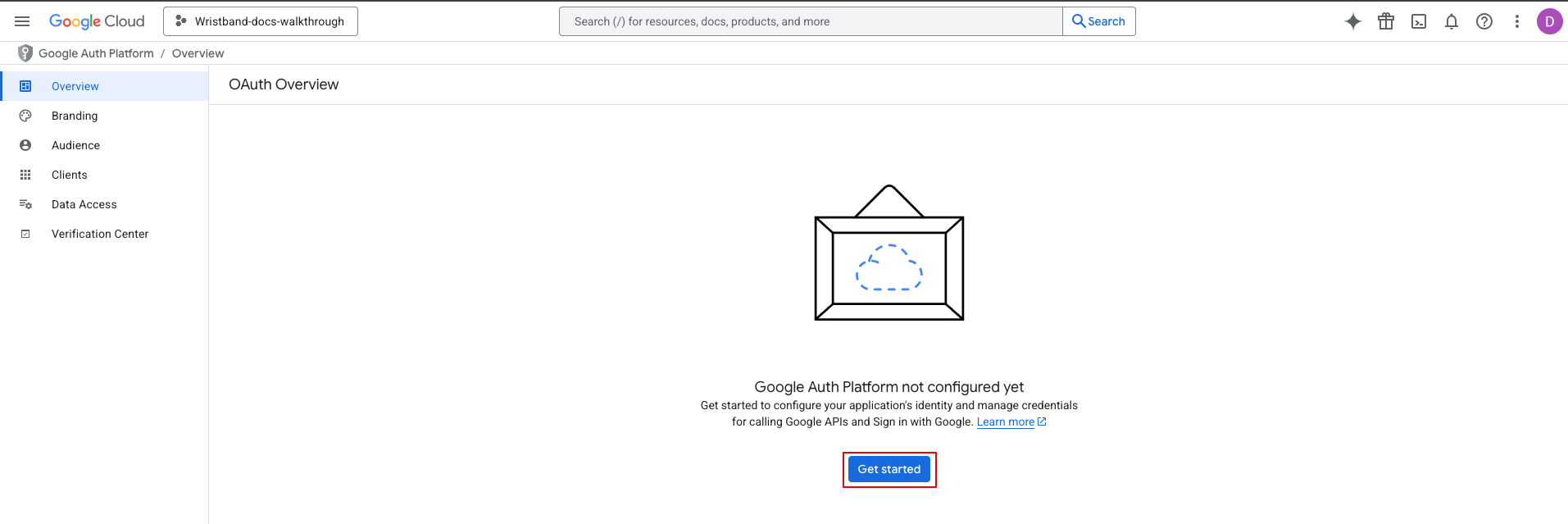Viewport: 1568px width, 524px height.
Task: Click the Get started button
Action: click(x=889, y=469)
